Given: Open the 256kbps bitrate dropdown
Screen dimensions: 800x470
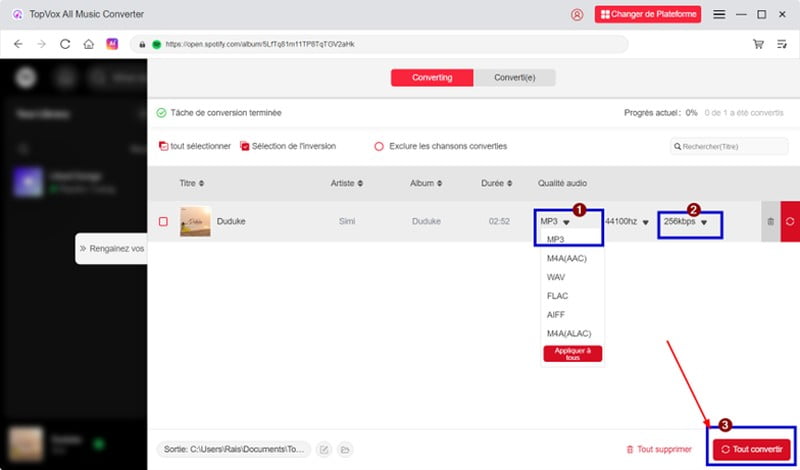Looking at the screenshot, I should coord(685,221).
